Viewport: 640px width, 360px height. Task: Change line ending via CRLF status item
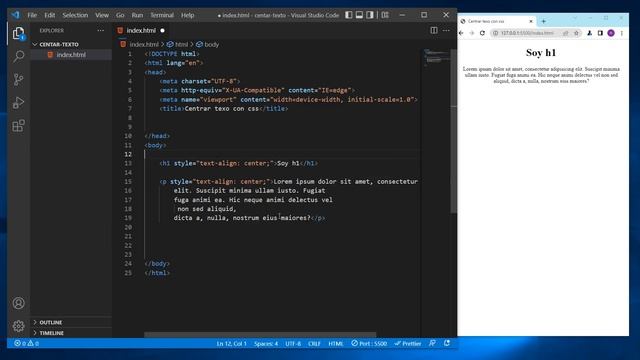(314, 344)
